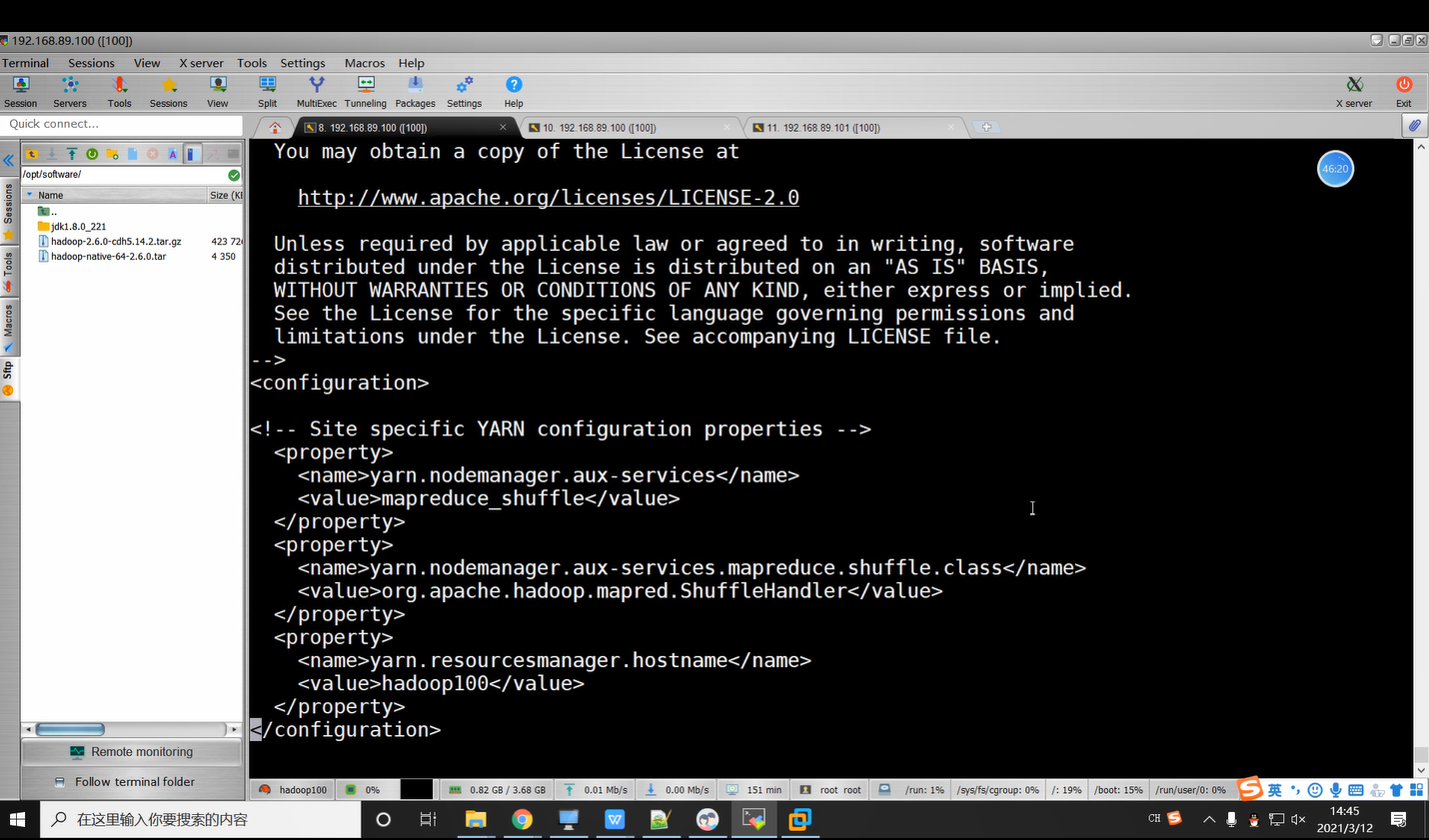The image size is (1429, 840).
Task: Click the root root users status
Action: 830,790
